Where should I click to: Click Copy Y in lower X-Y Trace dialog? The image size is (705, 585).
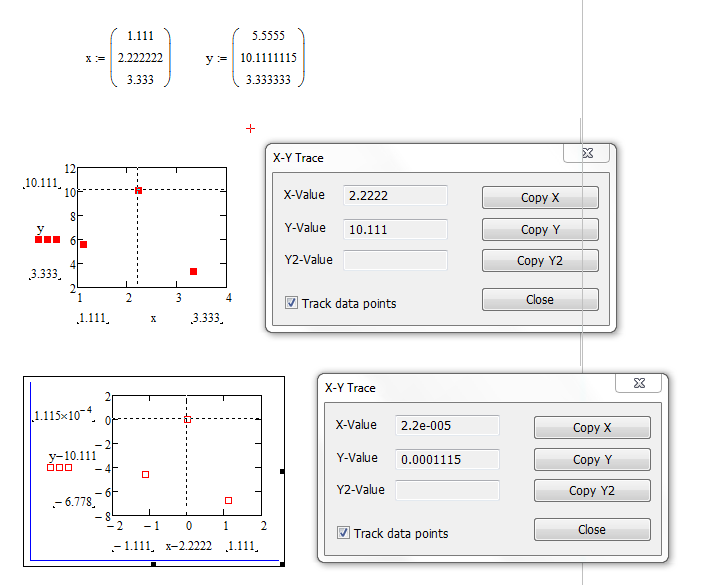(592, 459)
